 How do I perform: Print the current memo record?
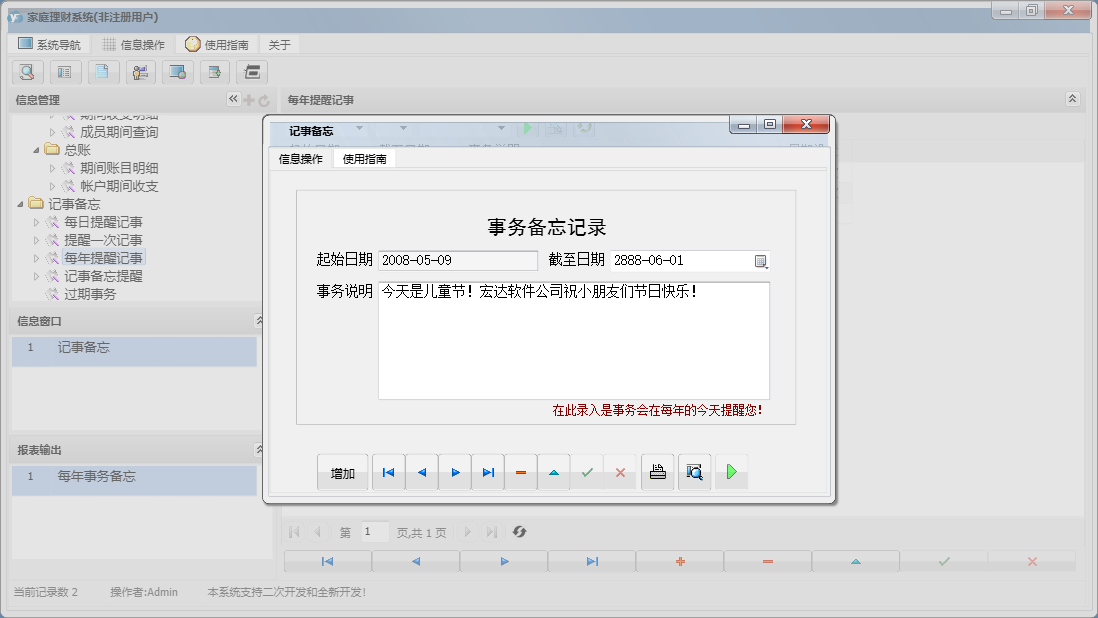click(x=657, y=471)
